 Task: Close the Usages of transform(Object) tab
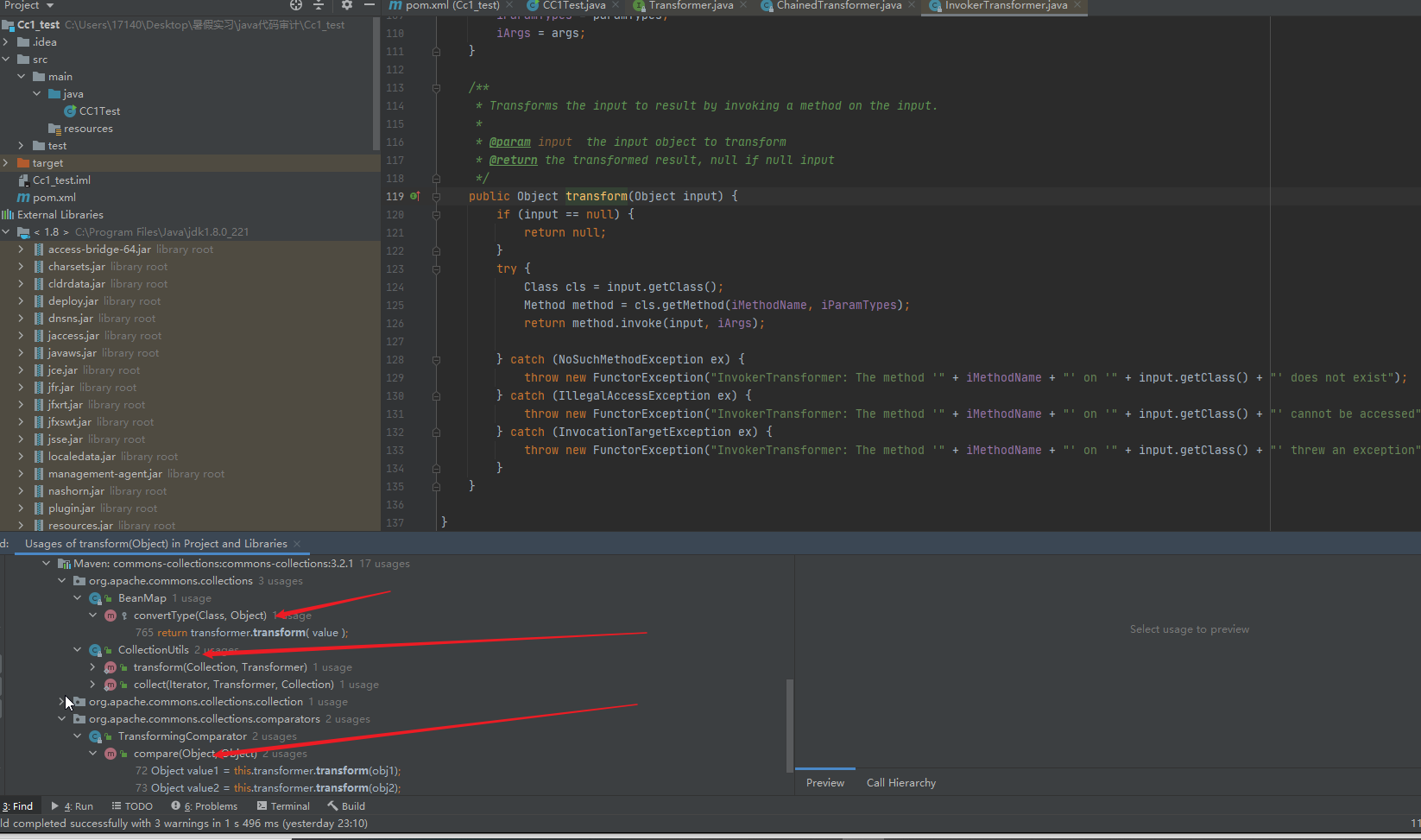(x=297, y=544)
